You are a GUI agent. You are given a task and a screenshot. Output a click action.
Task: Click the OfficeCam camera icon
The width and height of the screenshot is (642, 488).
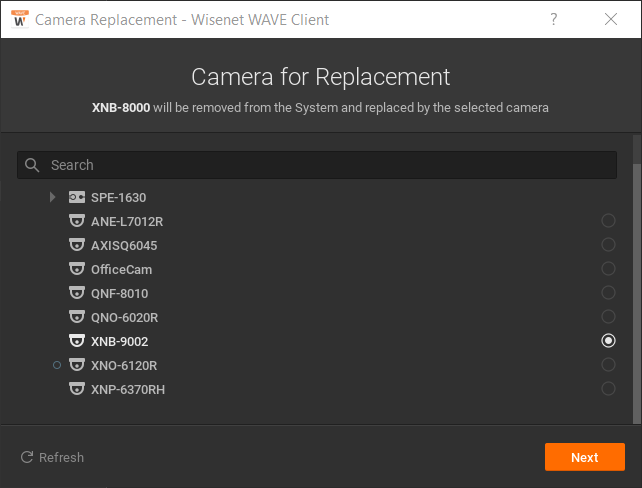click(77, 269)
